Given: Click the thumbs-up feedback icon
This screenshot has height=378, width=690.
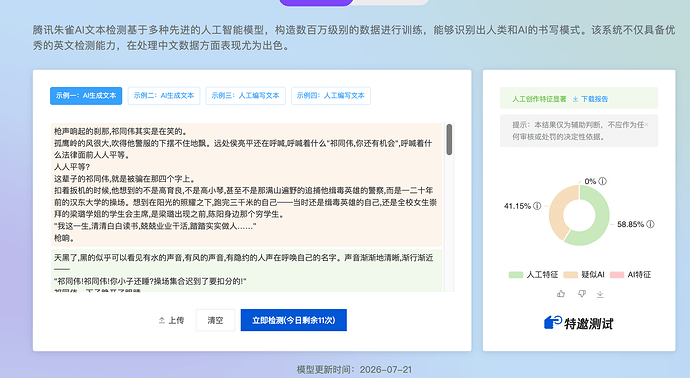Looking at the screenshot, I should (561, 294).
